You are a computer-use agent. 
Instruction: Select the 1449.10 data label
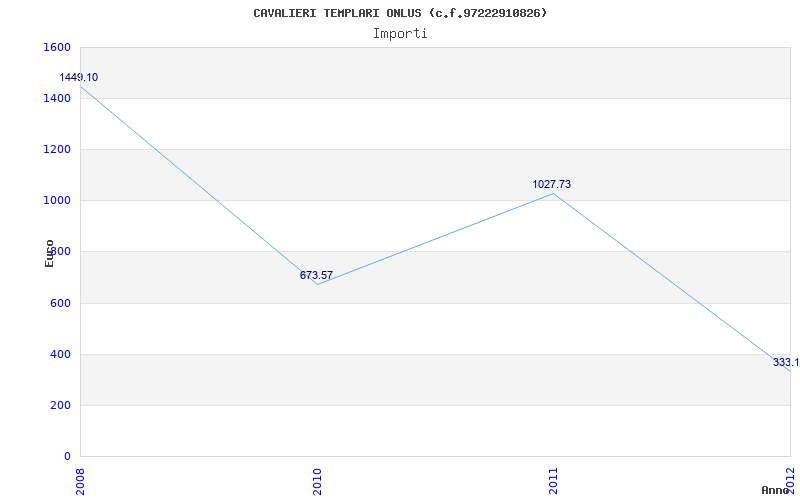coord(79,78)
